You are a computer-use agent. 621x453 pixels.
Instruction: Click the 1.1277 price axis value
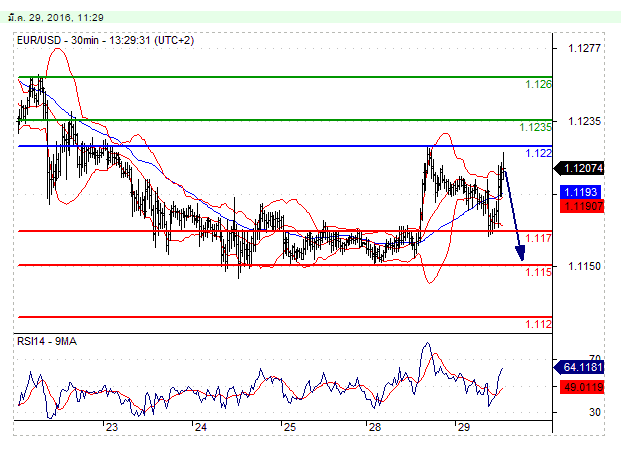(584, 48)
